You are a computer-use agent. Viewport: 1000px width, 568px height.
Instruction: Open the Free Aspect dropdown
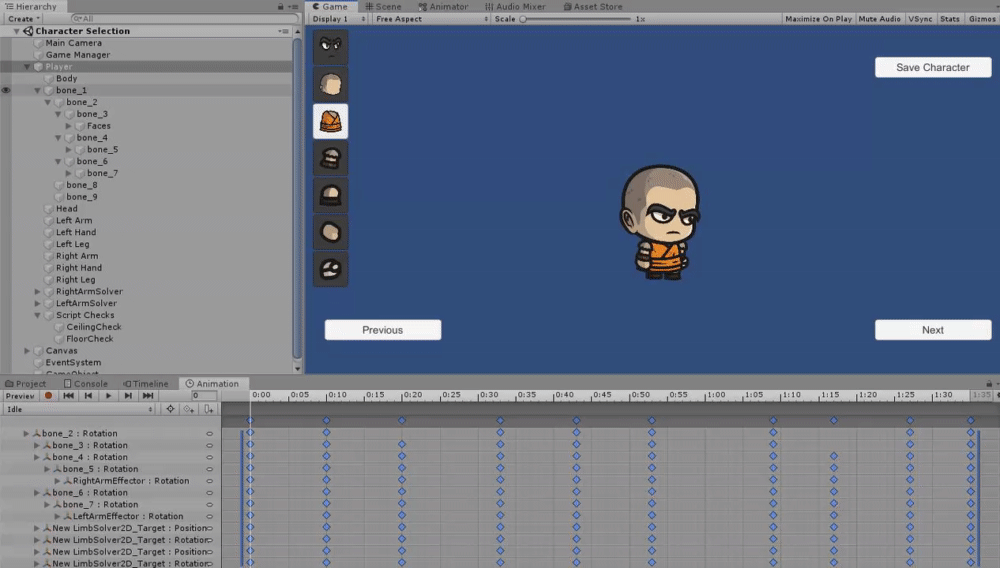[432, 19]
